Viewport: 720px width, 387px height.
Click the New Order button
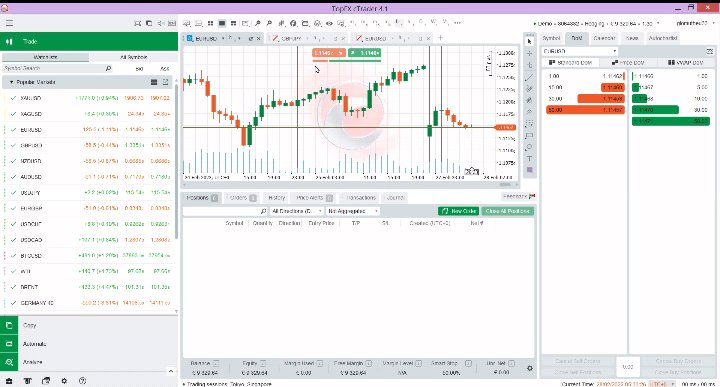tap(459, 211)
